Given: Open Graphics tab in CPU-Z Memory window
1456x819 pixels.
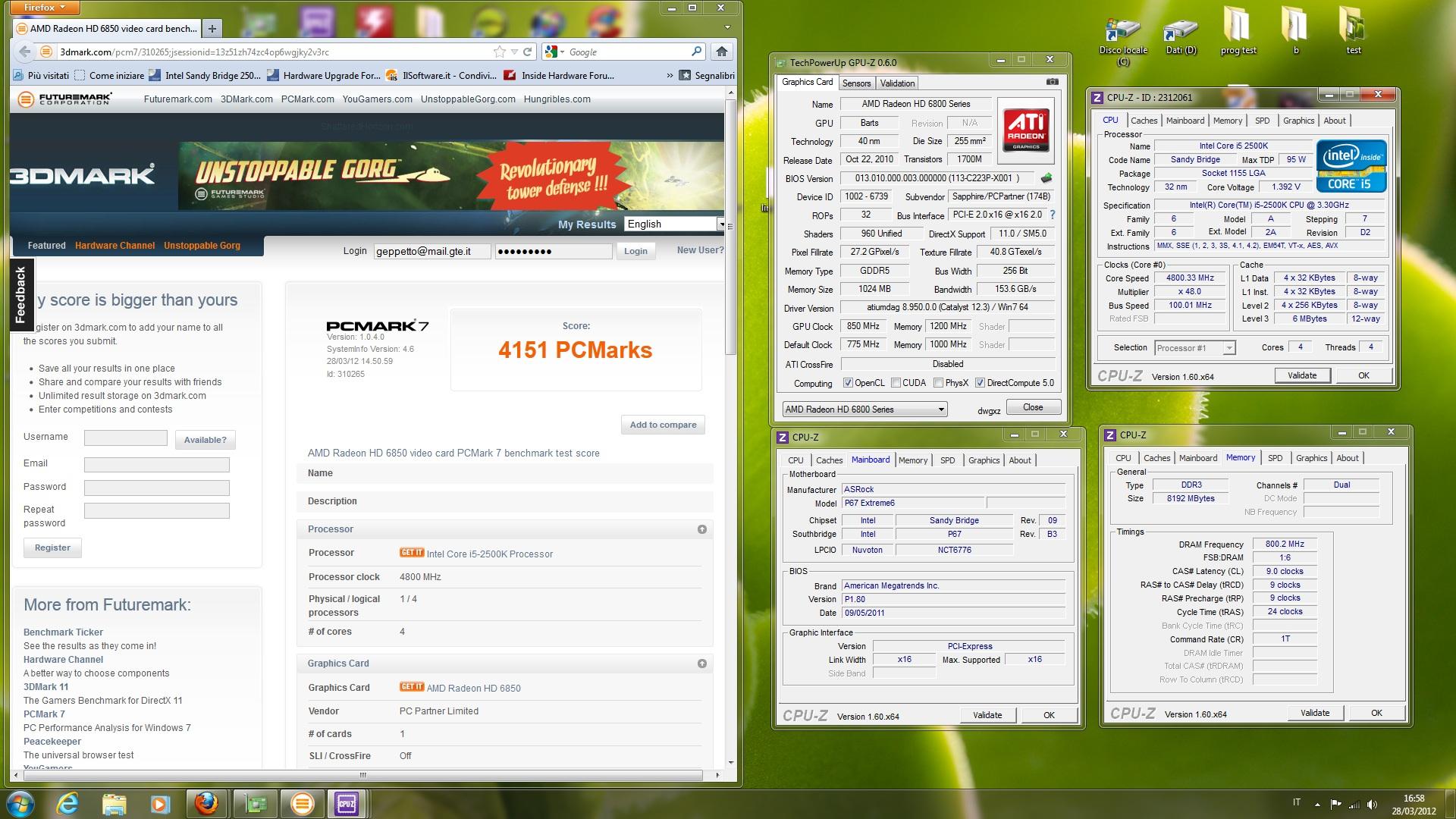Looking at the screenshot, I should (x=1311, y=458).
